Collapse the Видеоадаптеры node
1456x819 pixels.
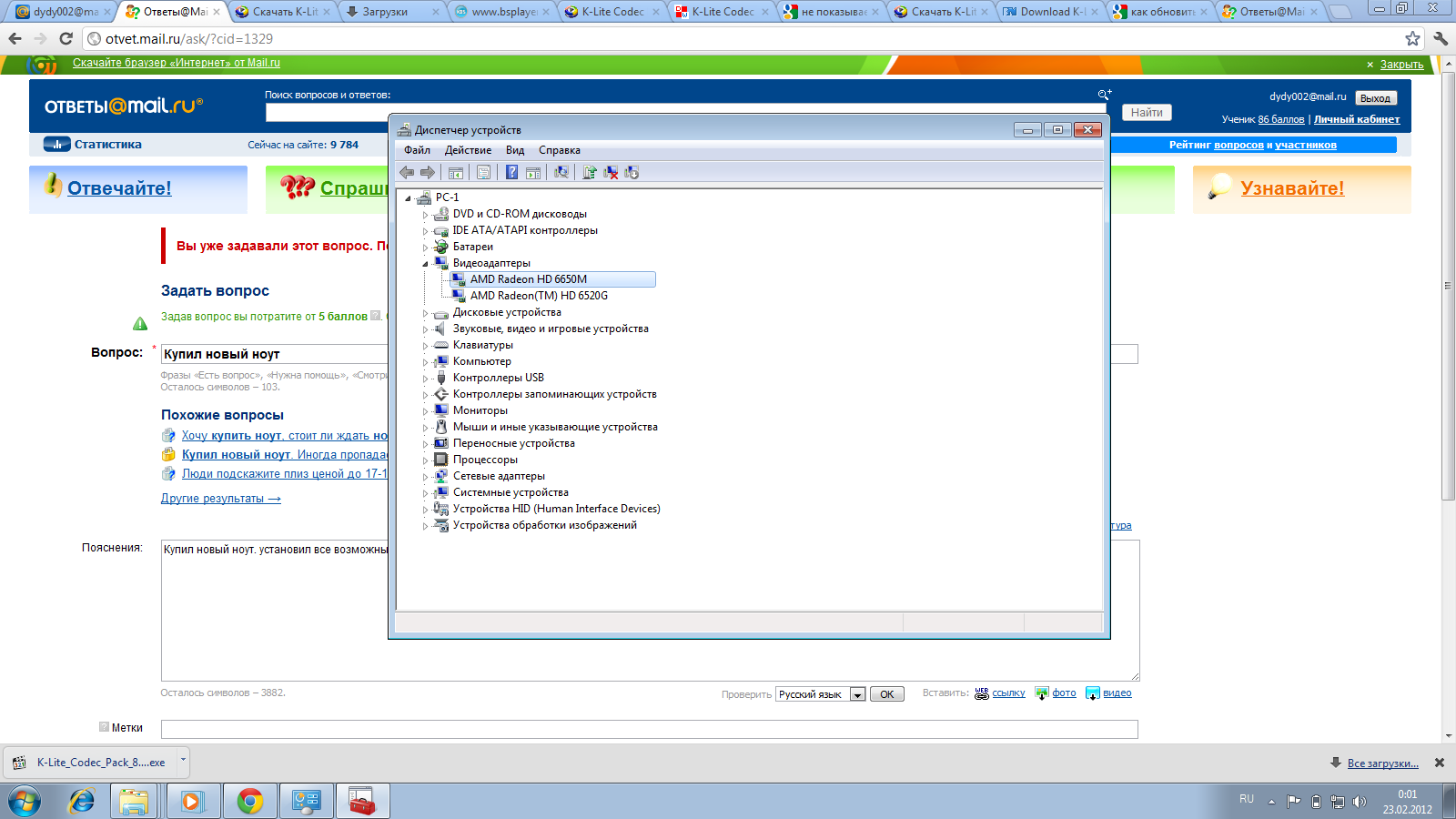point(425,264)
